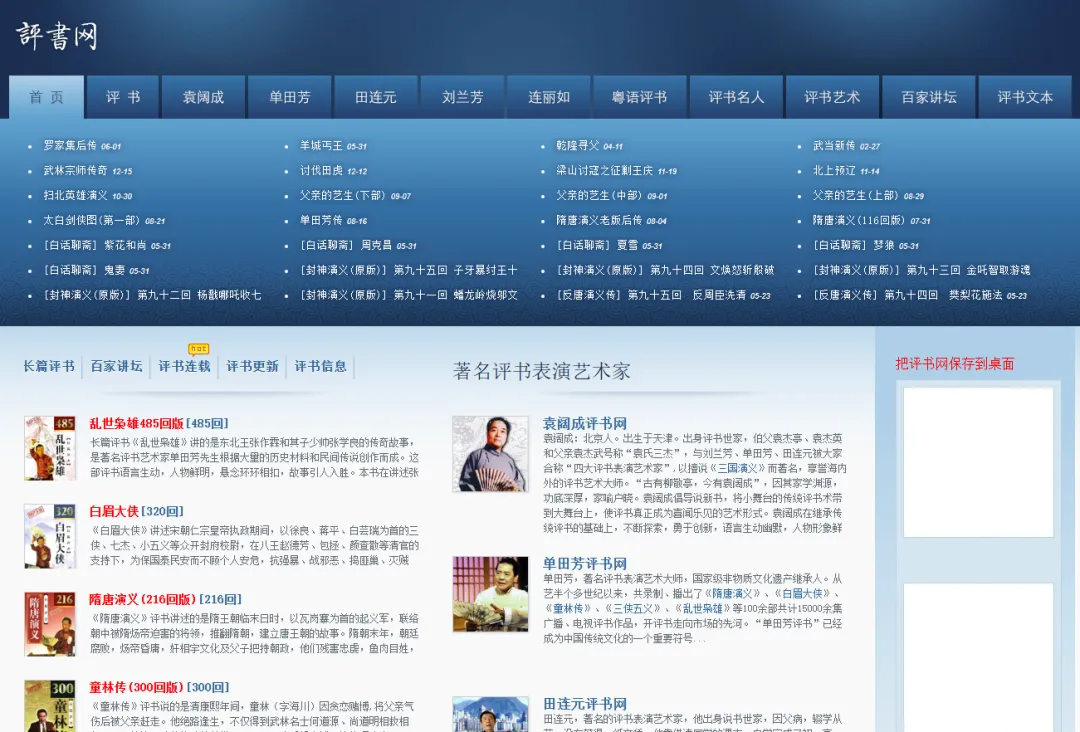
Task: Go to the 单田芳 navigation tab
Action: point(289,97)
